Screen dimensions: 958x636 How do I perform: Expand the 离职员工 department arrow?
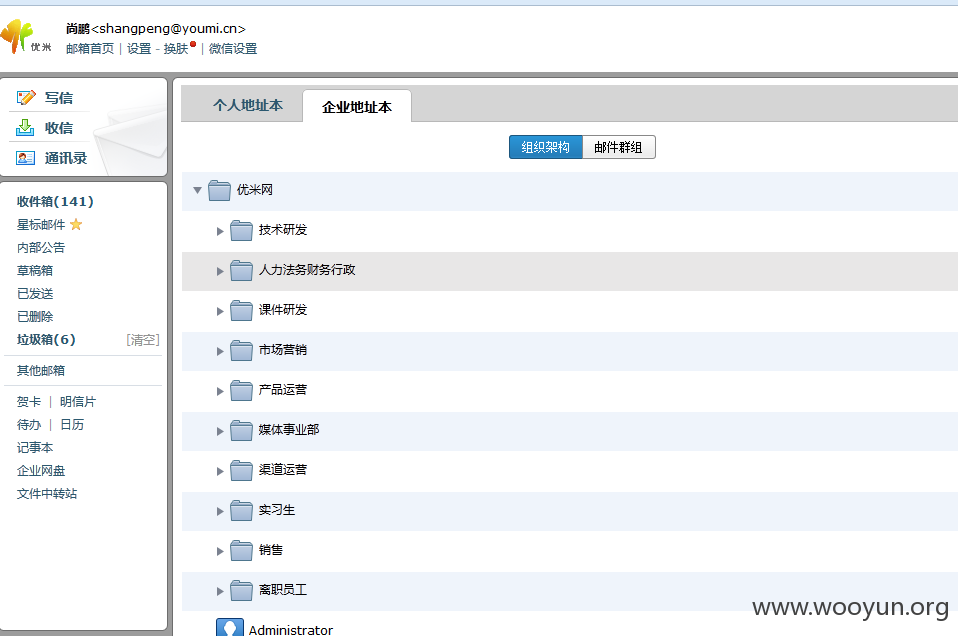(220, 591)
